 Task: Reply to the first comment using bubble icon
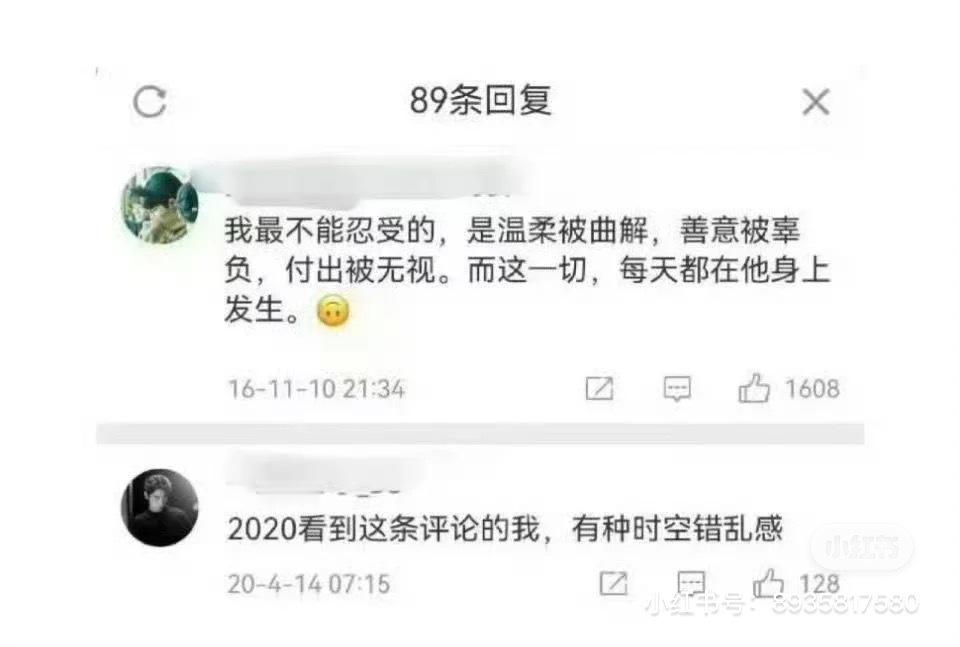(677, 388)
